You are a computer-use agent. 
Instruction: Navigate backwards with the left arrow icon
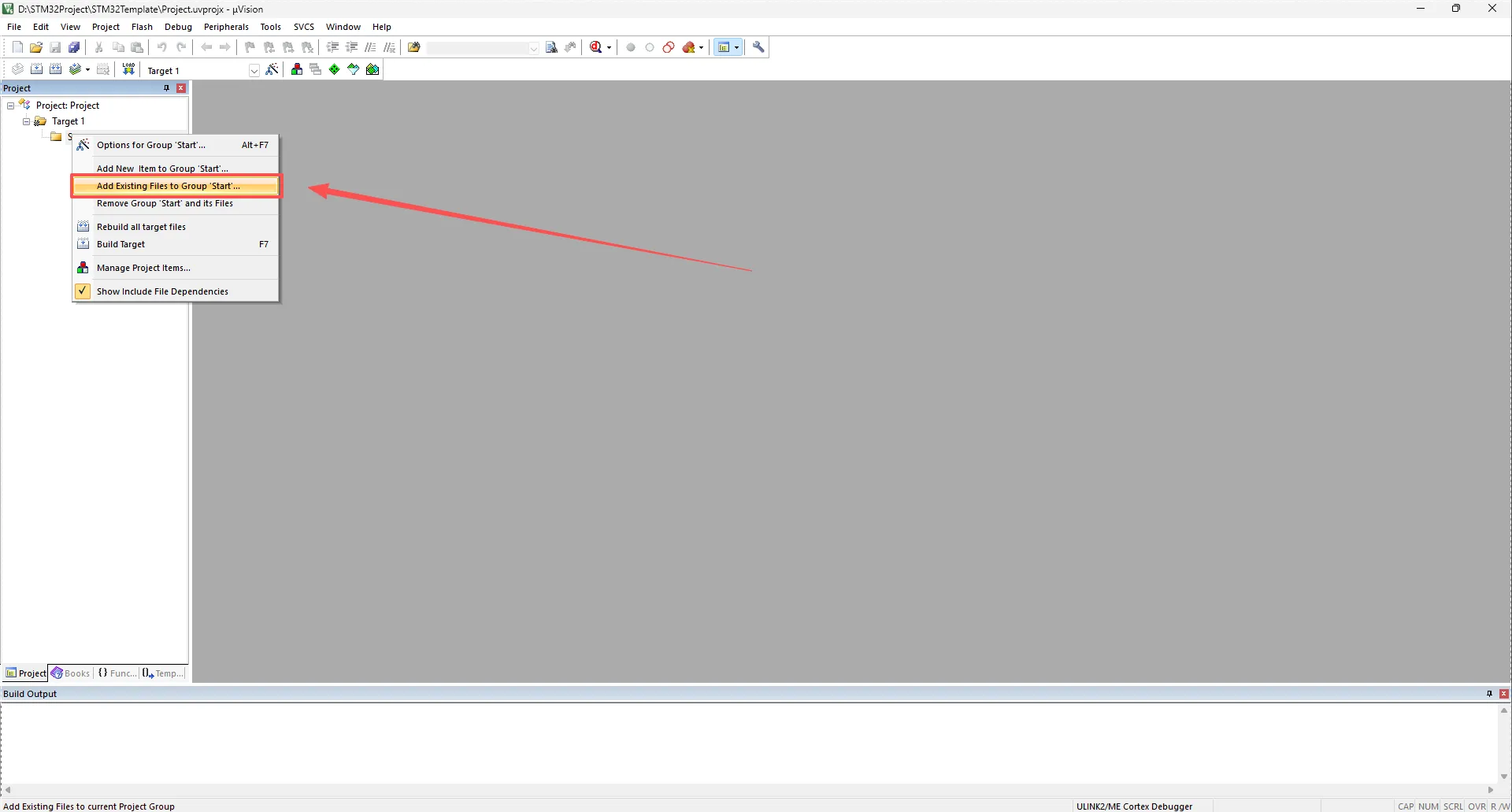(x=206, y=47)
